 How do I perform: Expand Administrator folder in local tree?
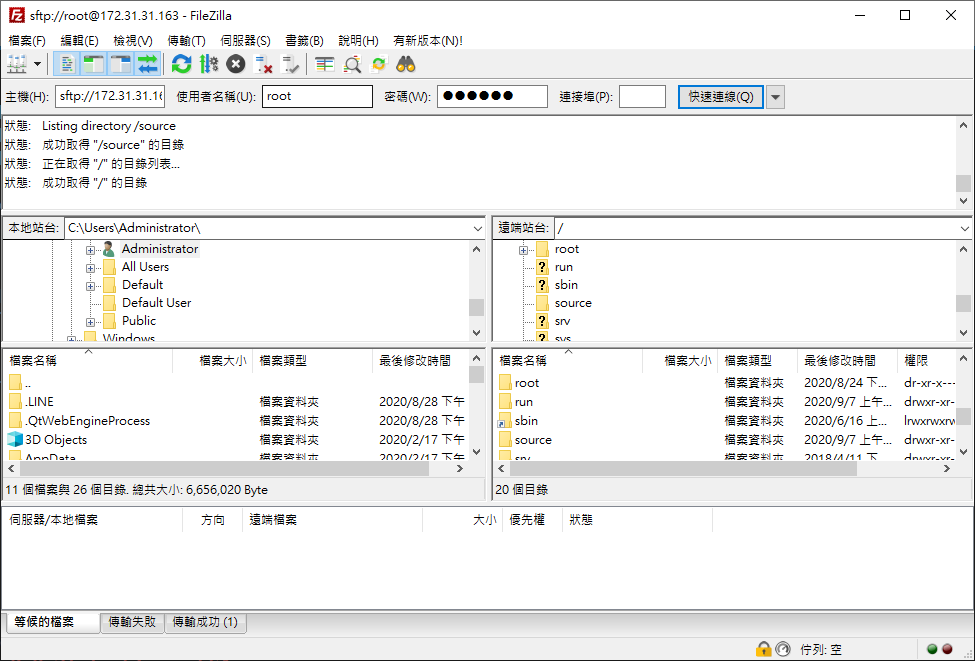pyautogui.click(x=90, y=250)
